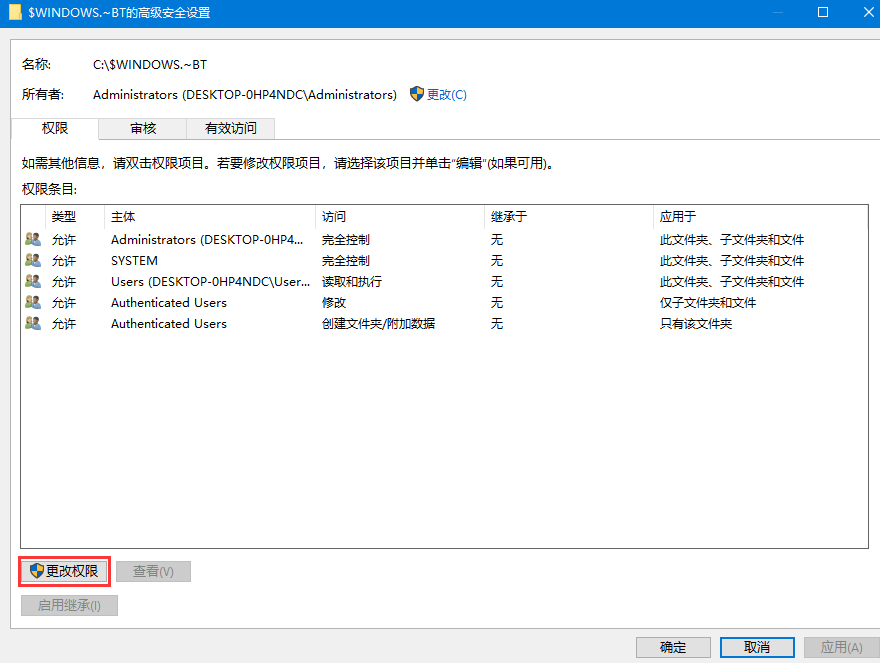Click user group icon for Administrators entry

coord(33,240)
